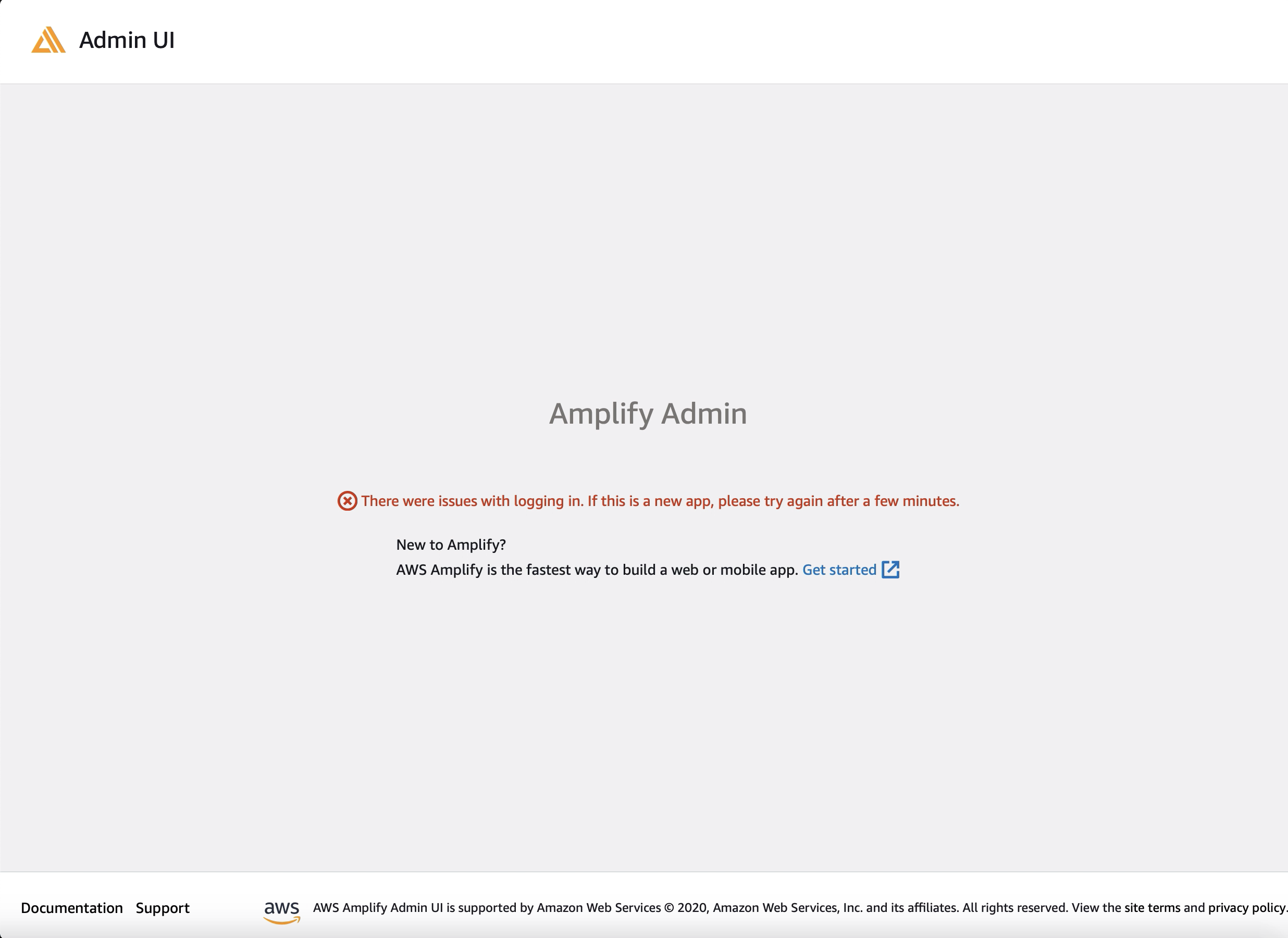Click the AWS Amplify description sentence
The width and height of the screenshot is (1288, 938).
click(596, 570)
